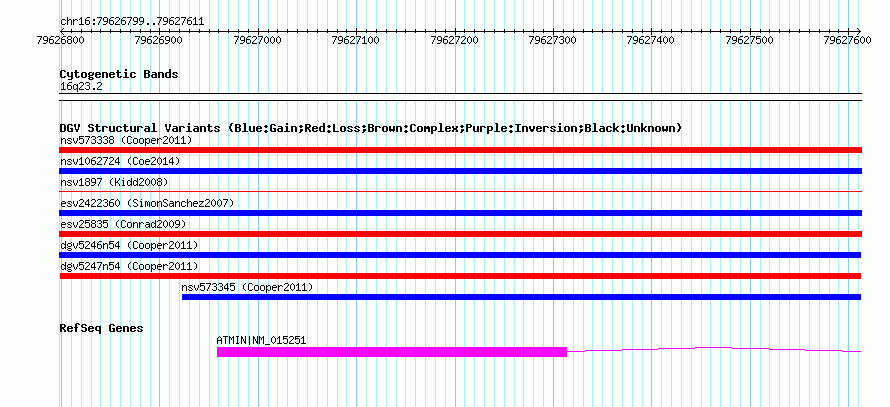
Task: Click the RefSeq Genes track title
Action: 101,328
